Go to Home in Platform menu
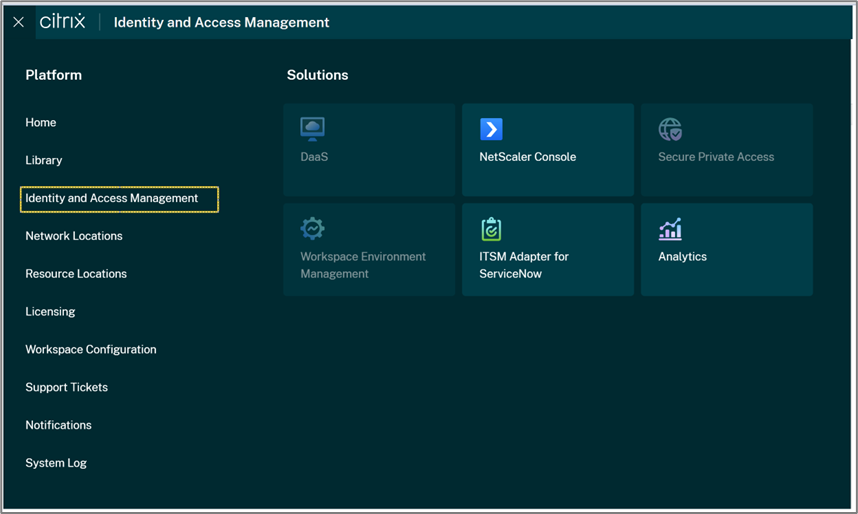Viewport: 858px width, 514px height. (x=41, y=123)
